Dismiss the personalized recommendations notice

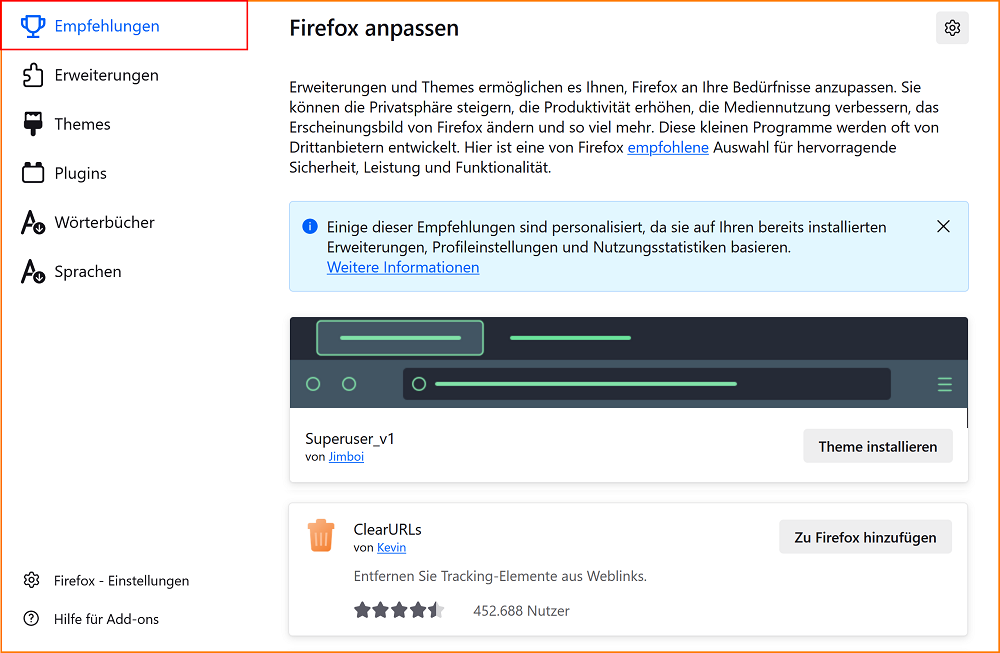943,226
